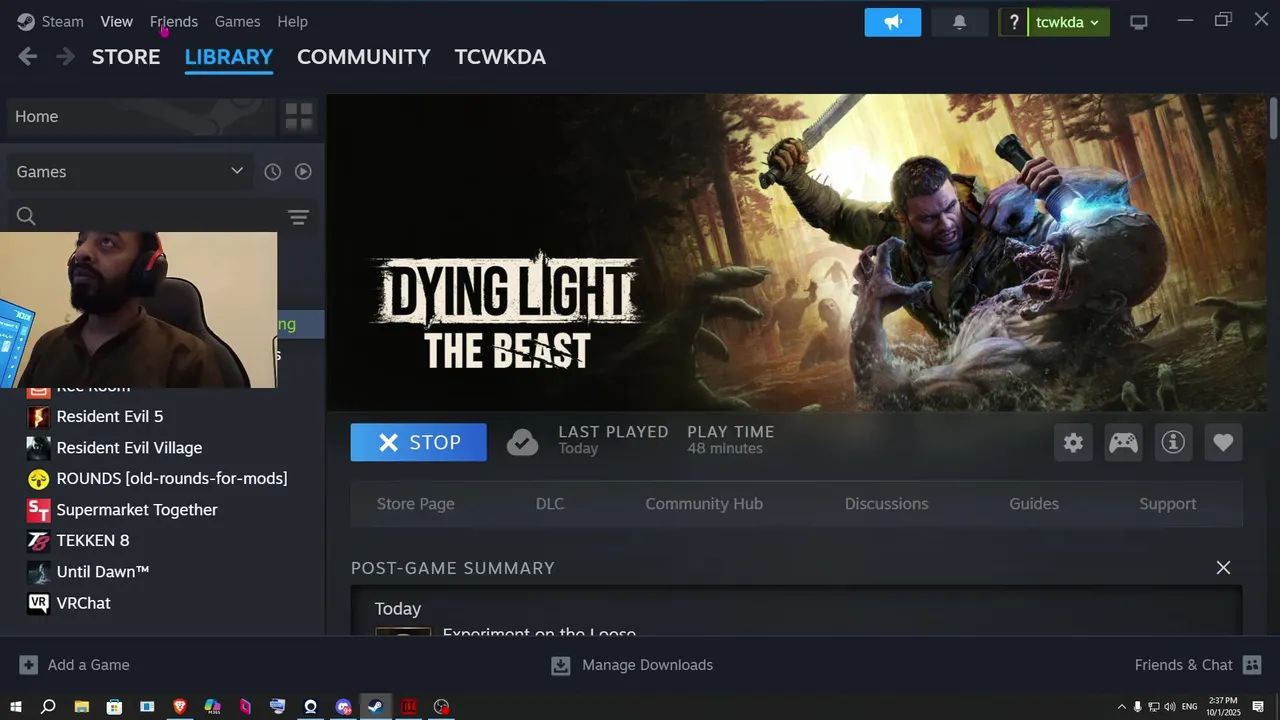1280x720 pixels.
Task: Check the cloud sync status icon
Action: pos(522,442)
